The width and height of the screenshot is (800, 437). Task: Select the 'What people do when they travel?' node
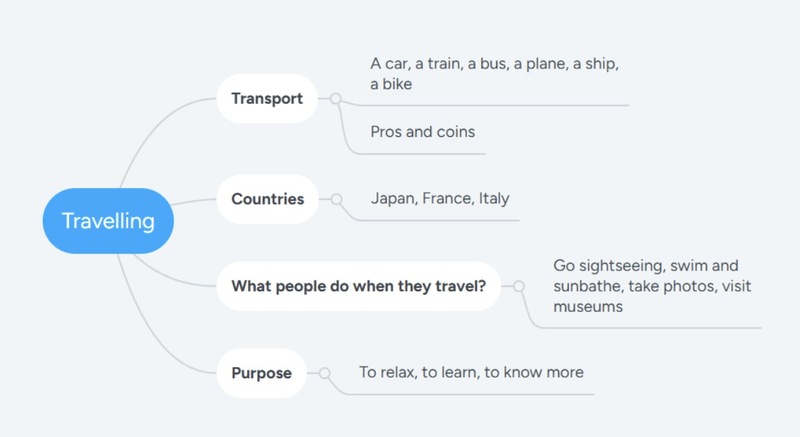(359, 286)
